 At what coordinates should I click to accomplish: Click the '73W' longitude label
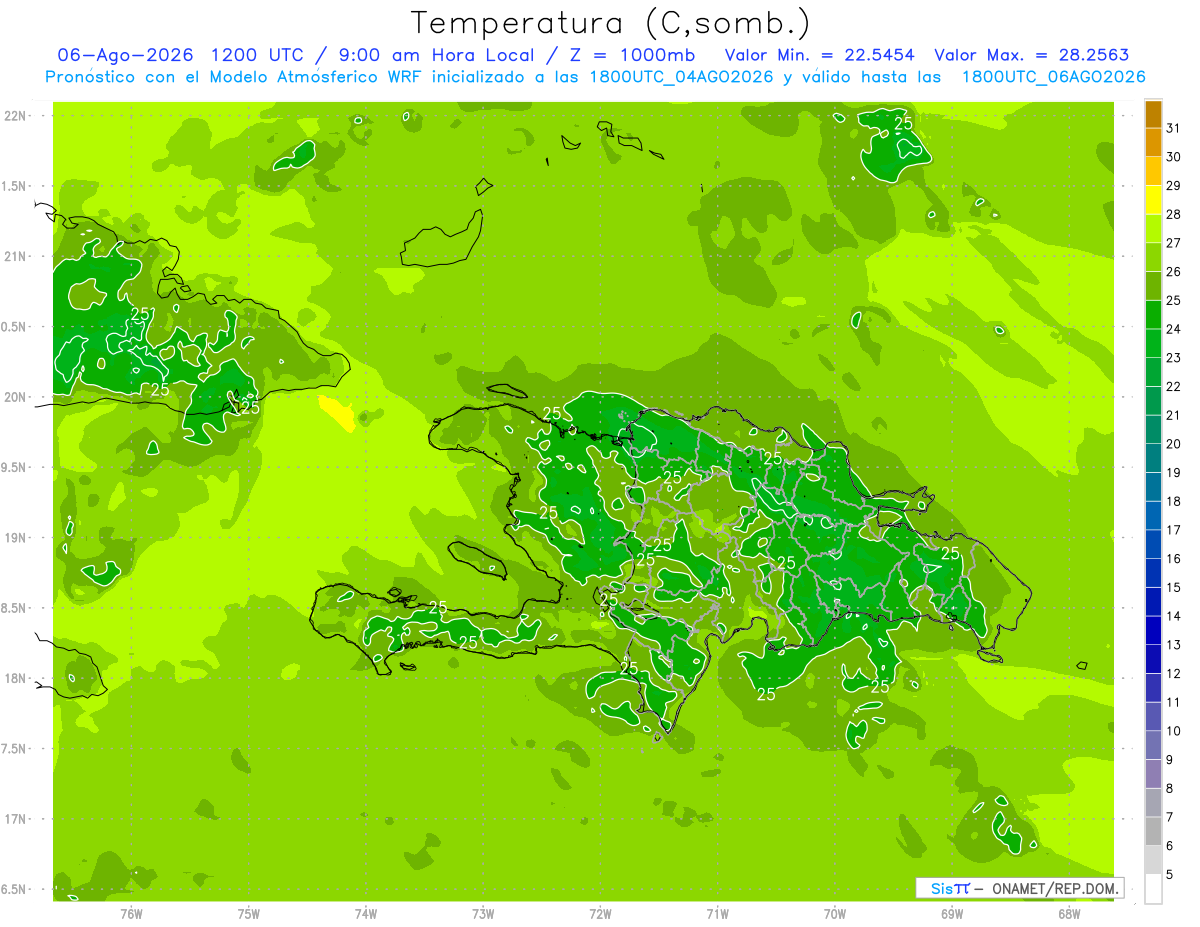pyautogui.click(x=483, y=914)
